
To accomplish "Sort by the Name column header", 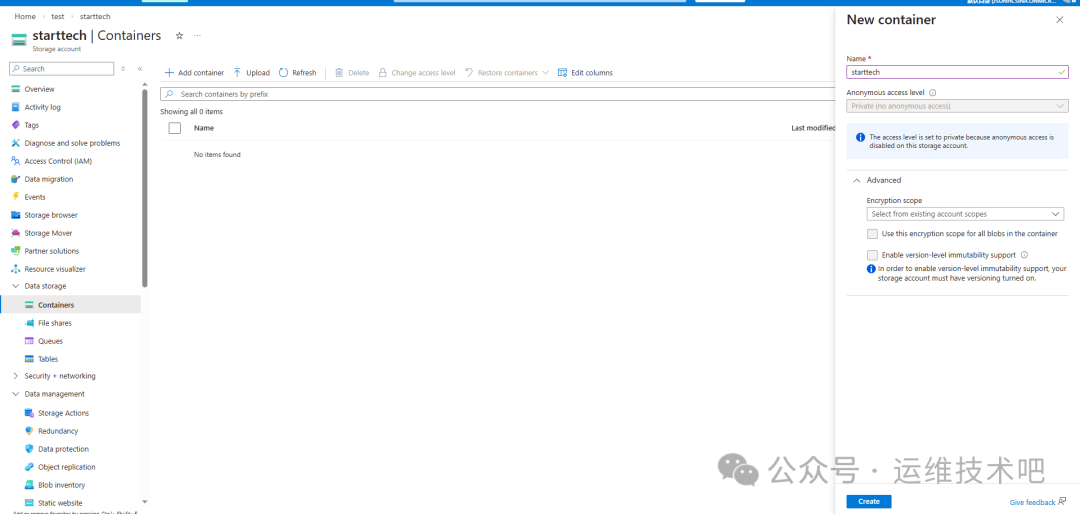I will pos(204,127).
